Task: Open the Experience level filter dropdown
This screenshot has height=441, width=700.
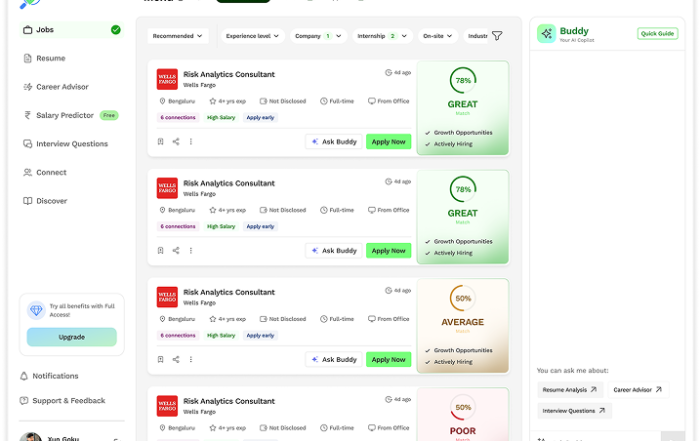Action: pyautogui.click(x=253, y=36)
